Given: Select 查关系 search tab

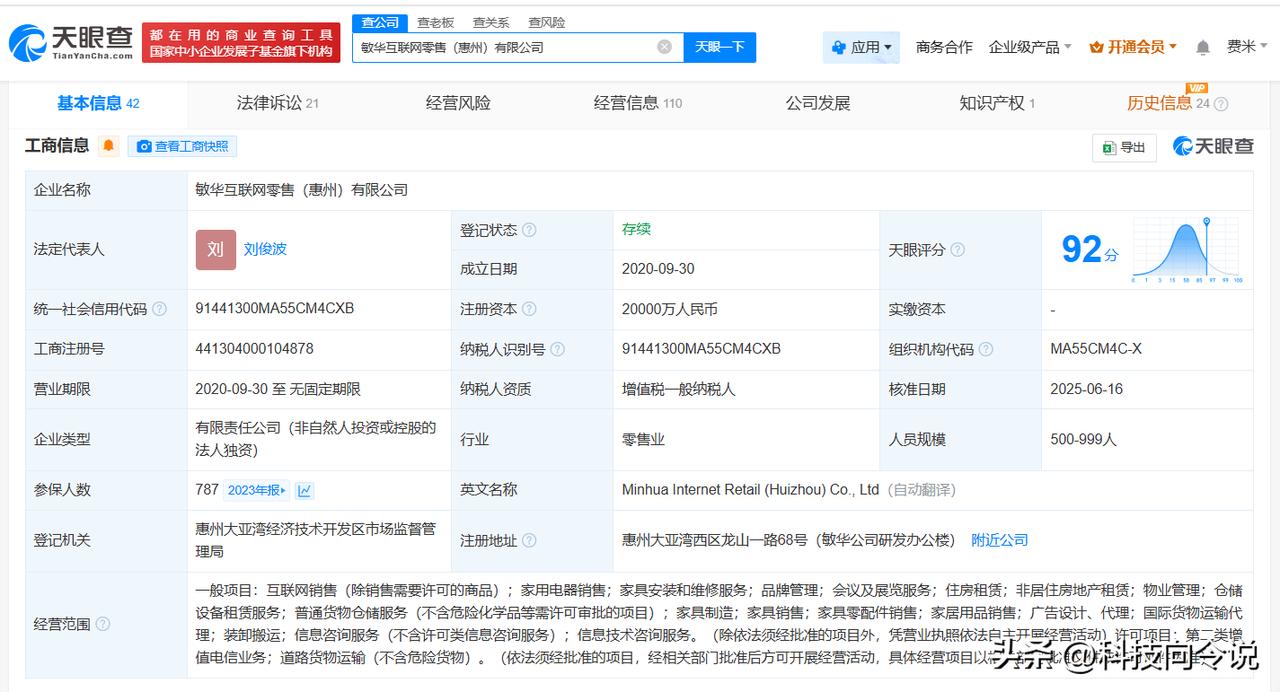Looking at the screenshot, I should tap(490, 23).
